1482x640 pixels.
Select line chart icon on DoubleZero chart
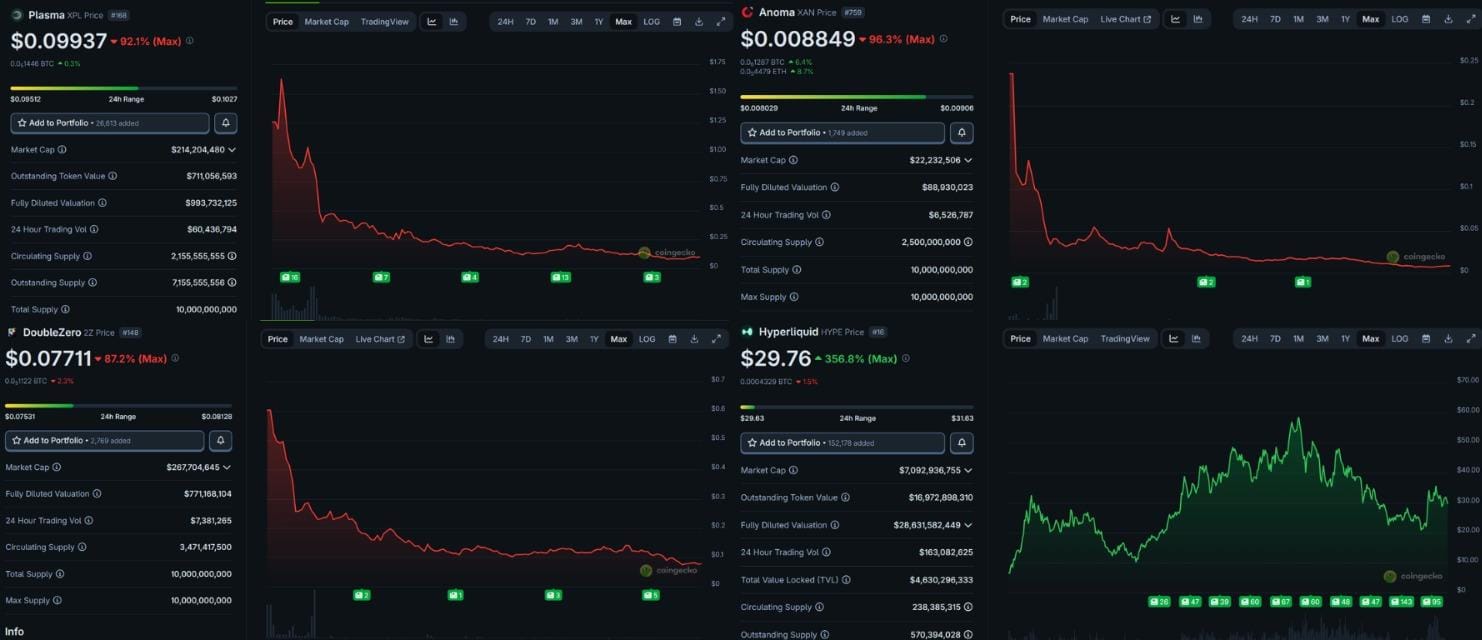[x=428, y=339]
